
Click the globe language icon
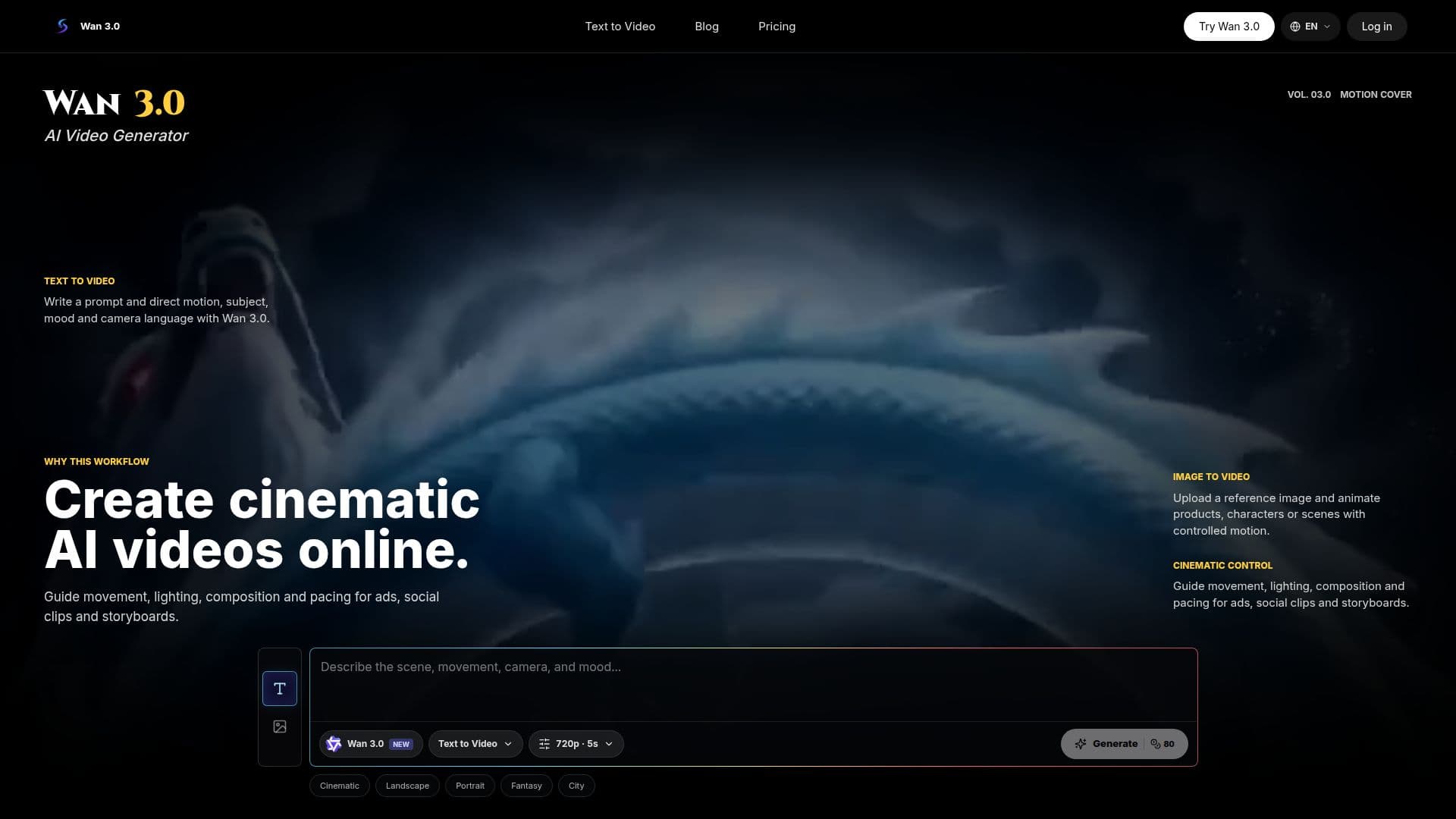click(x=1295, y=27)
